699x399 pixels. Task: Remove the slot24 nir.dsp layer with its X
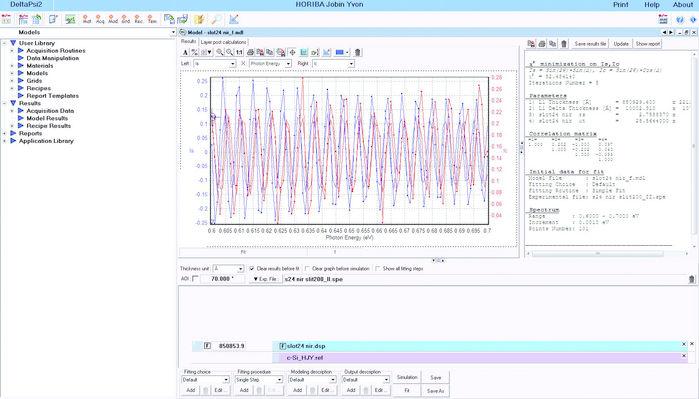(x=684, y=344)
